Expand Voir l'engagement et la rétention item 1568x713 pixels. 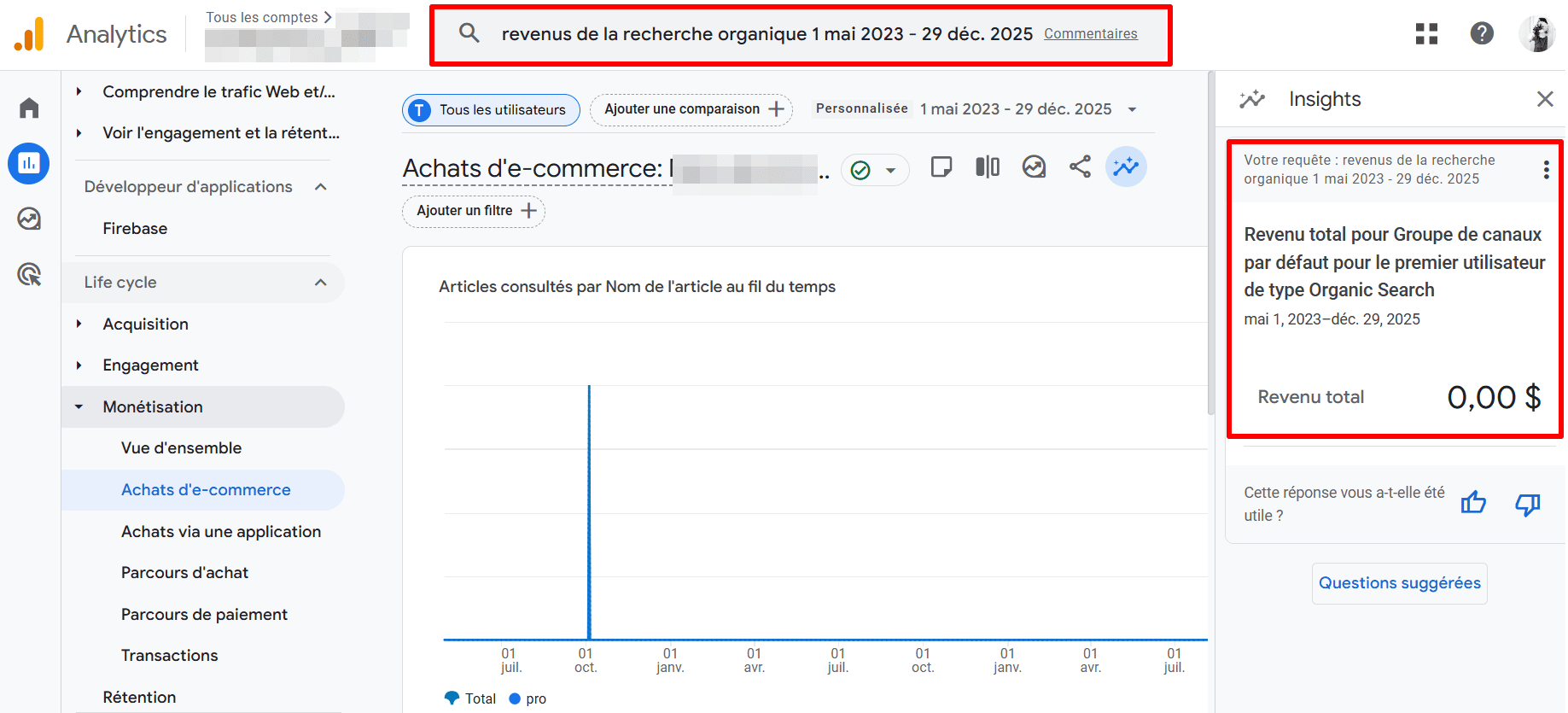(79, 132)
